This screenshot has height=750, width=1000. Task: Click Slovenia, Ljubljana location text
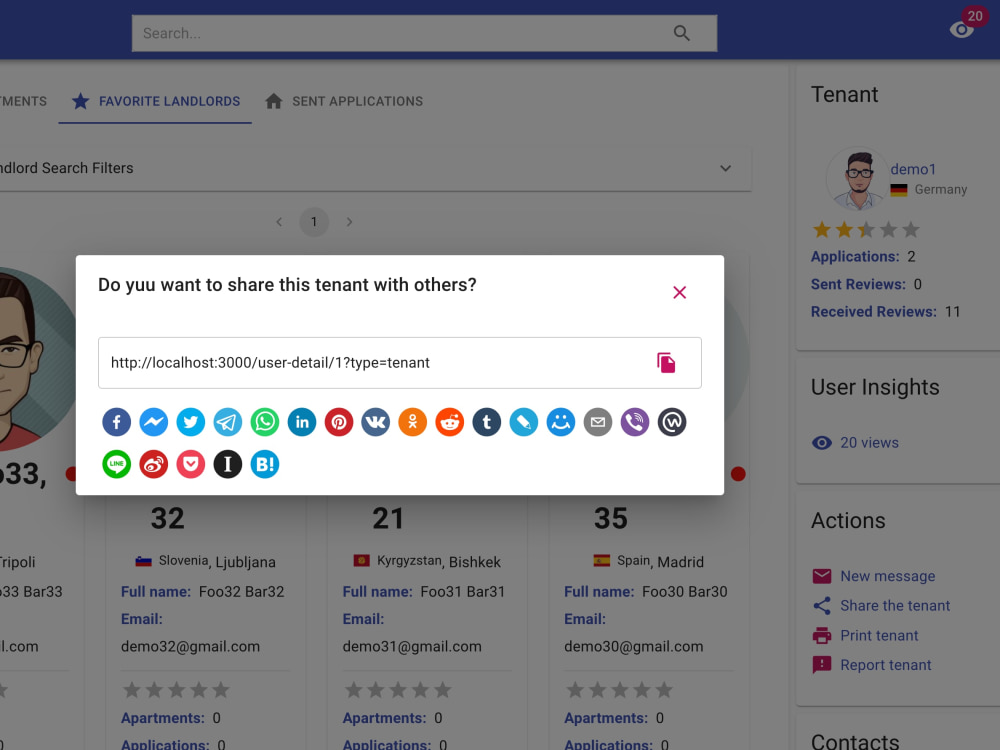click(217, 561)
